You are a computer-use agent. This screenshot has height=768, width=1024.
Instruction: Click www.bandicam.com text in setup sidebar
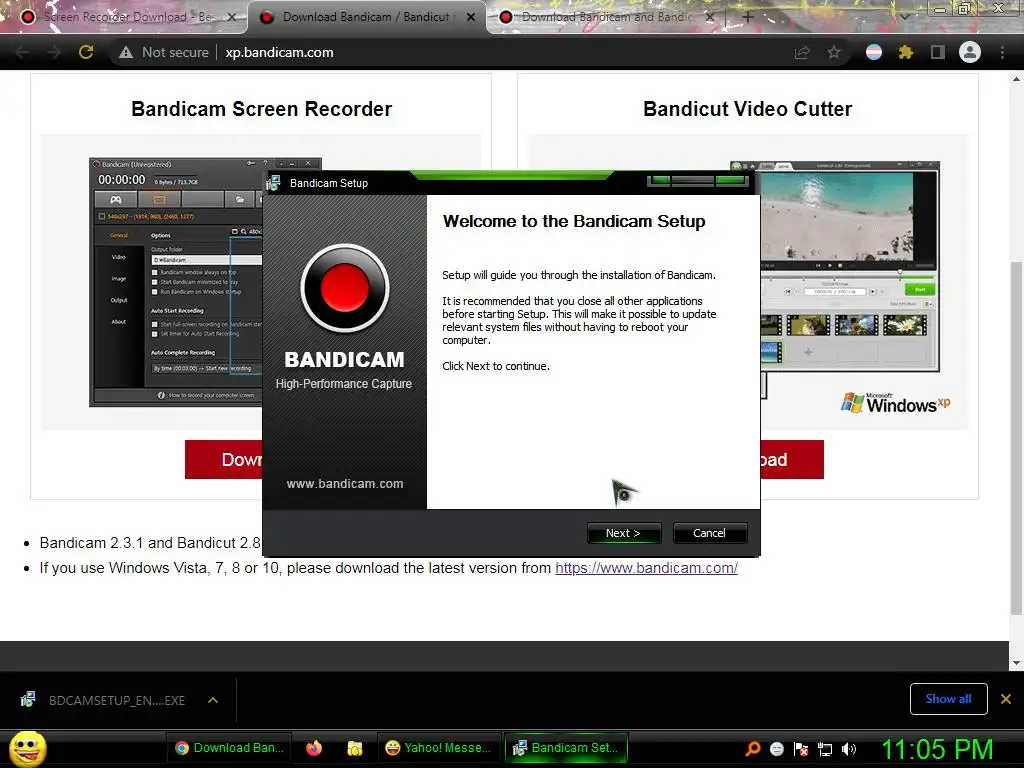pos(345,484)
